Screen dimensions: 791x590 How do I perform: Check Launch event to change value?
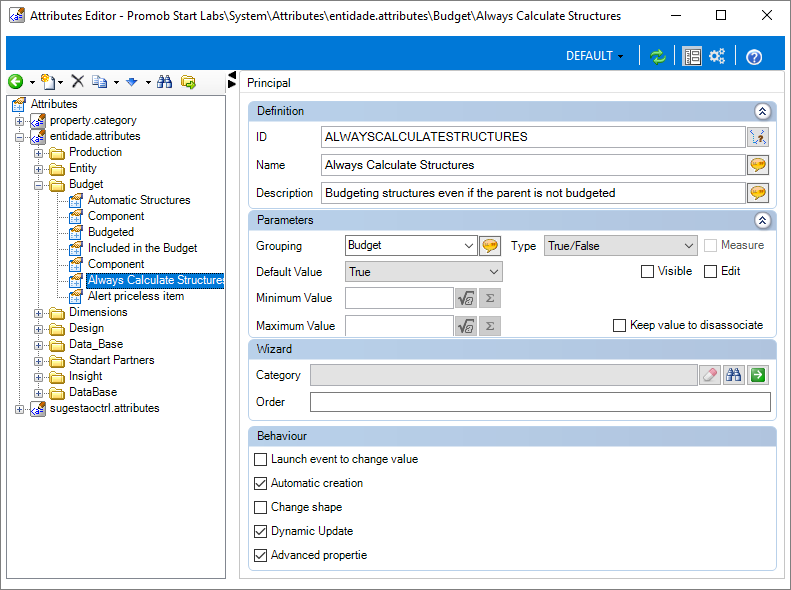click(x=260, y=459)
